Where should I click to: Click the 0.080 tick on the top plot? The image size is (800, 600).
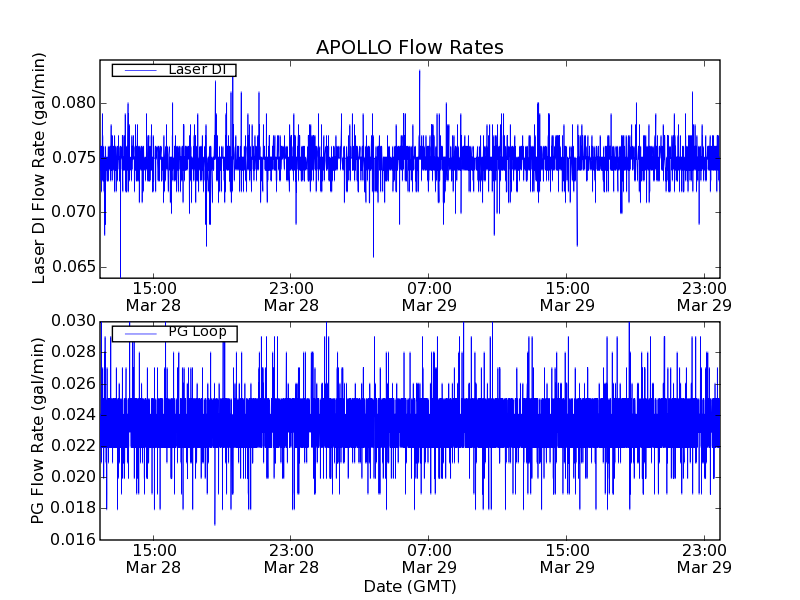[72, 103]
